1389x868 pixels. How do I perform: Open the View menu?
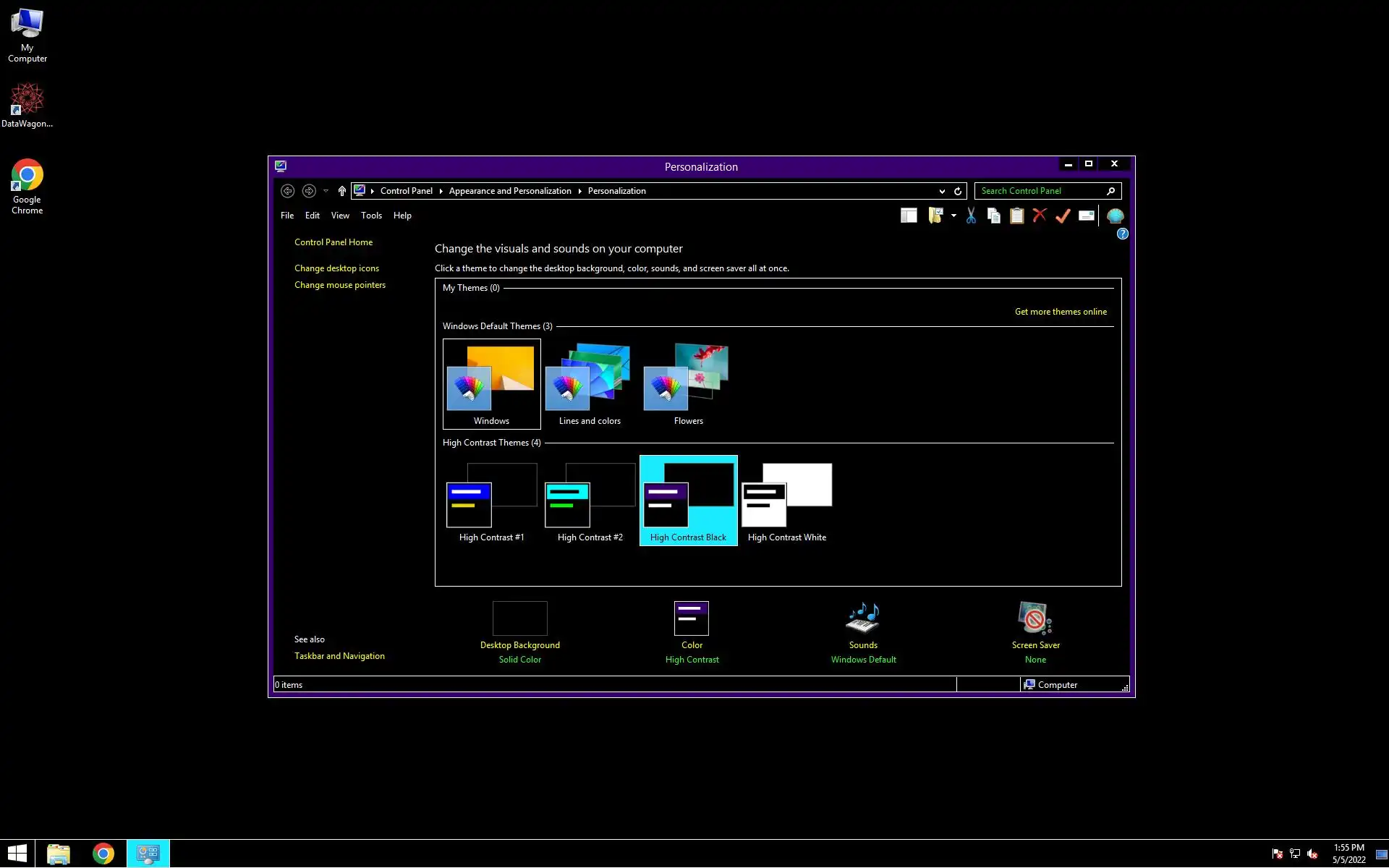click(340, 216)
